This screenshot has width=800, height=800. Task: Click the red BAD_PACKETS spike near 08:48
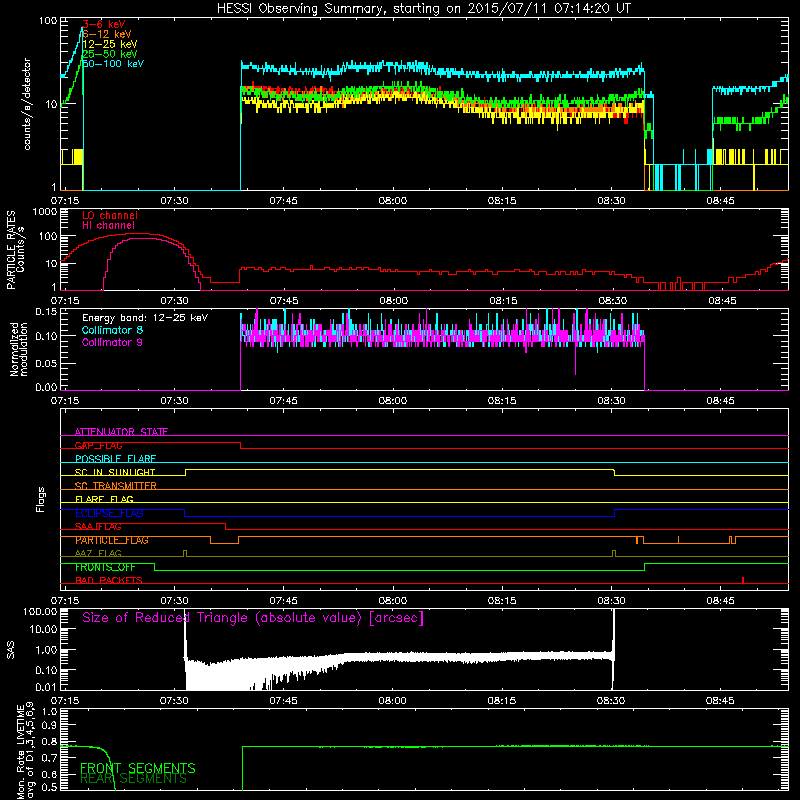point(743,580)
